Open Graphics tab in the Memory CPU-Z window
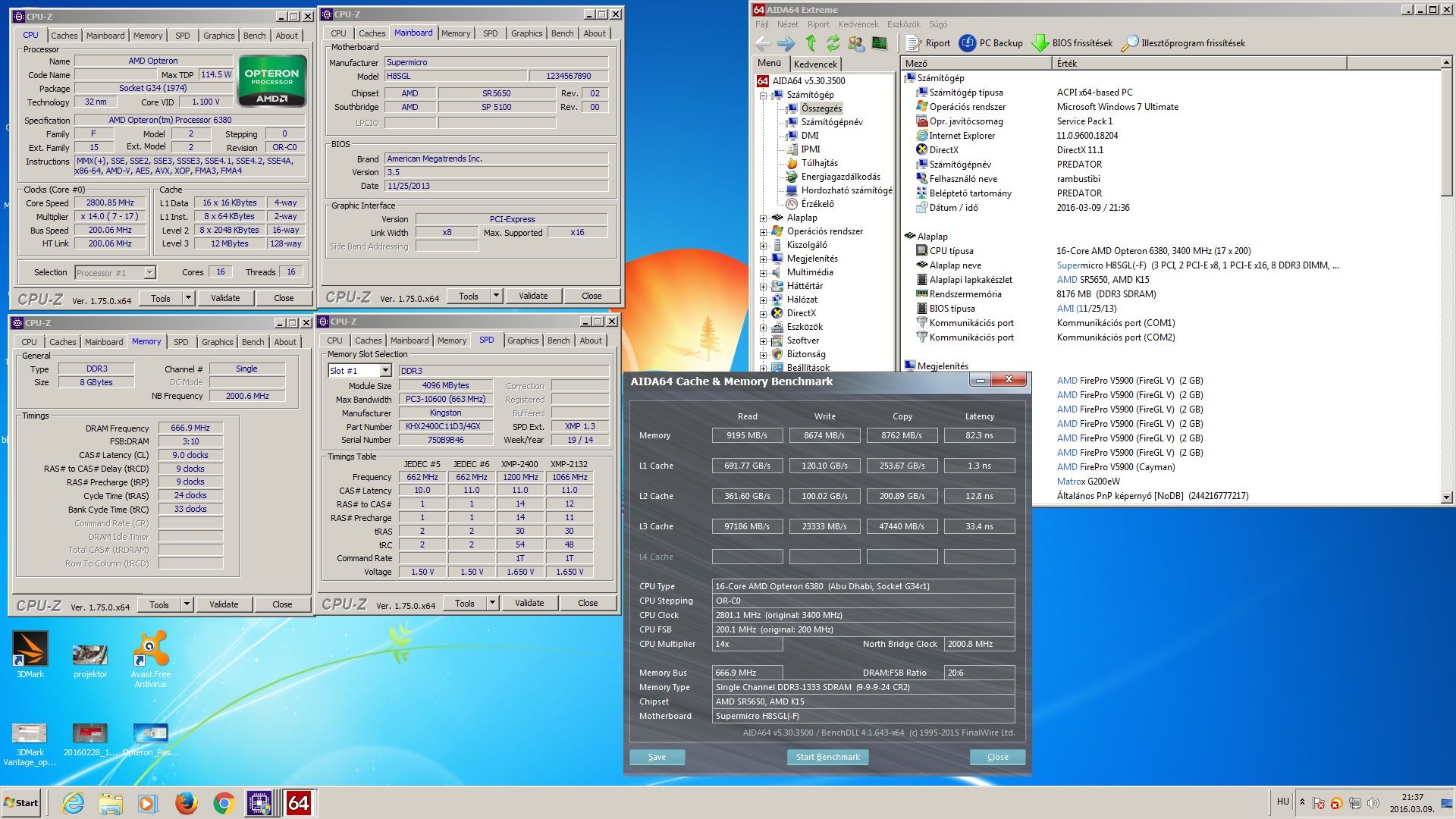The image size is (1456, 819). click(x=218, y=342)
